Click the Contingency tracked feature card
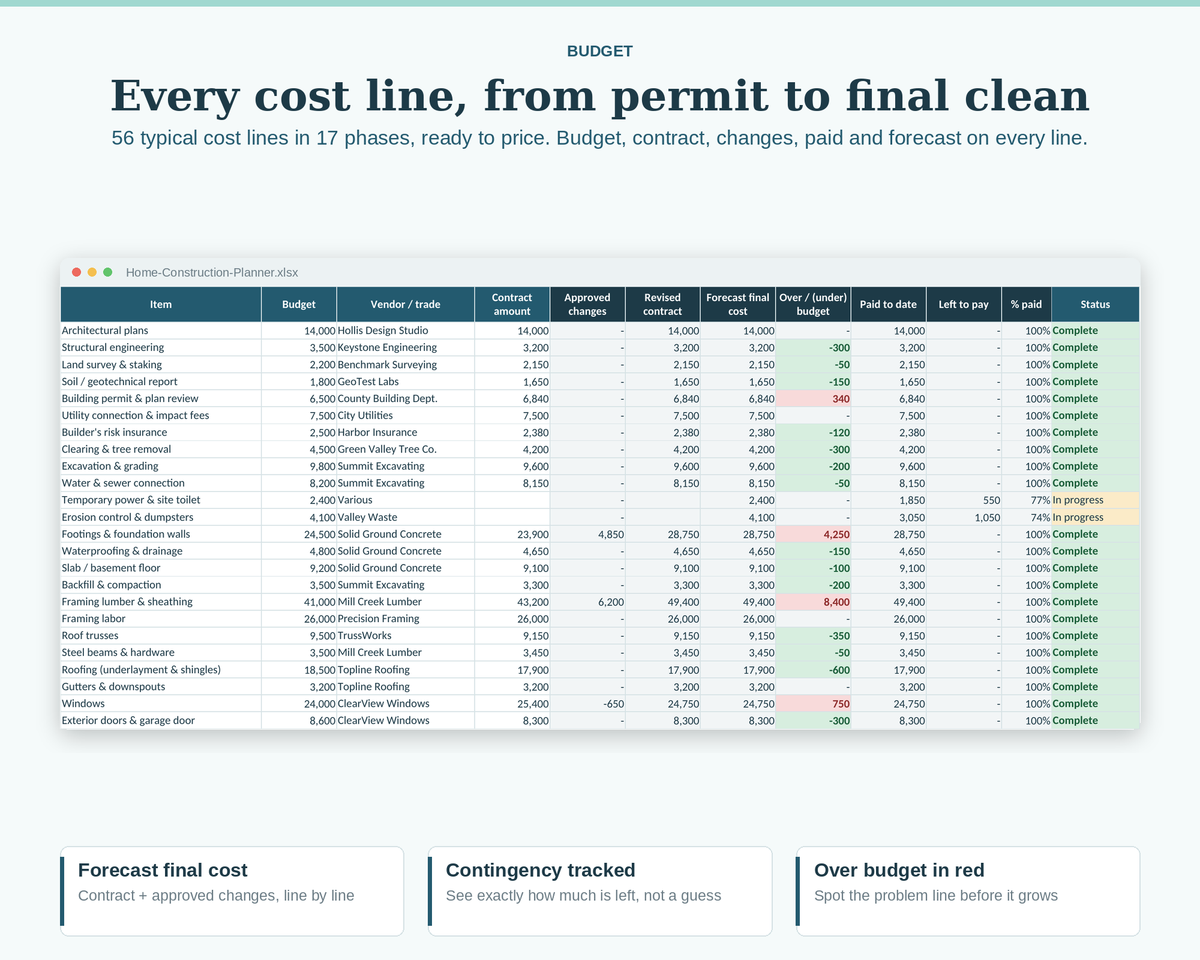Screen dimensions: 1200x960 (600, 891)
